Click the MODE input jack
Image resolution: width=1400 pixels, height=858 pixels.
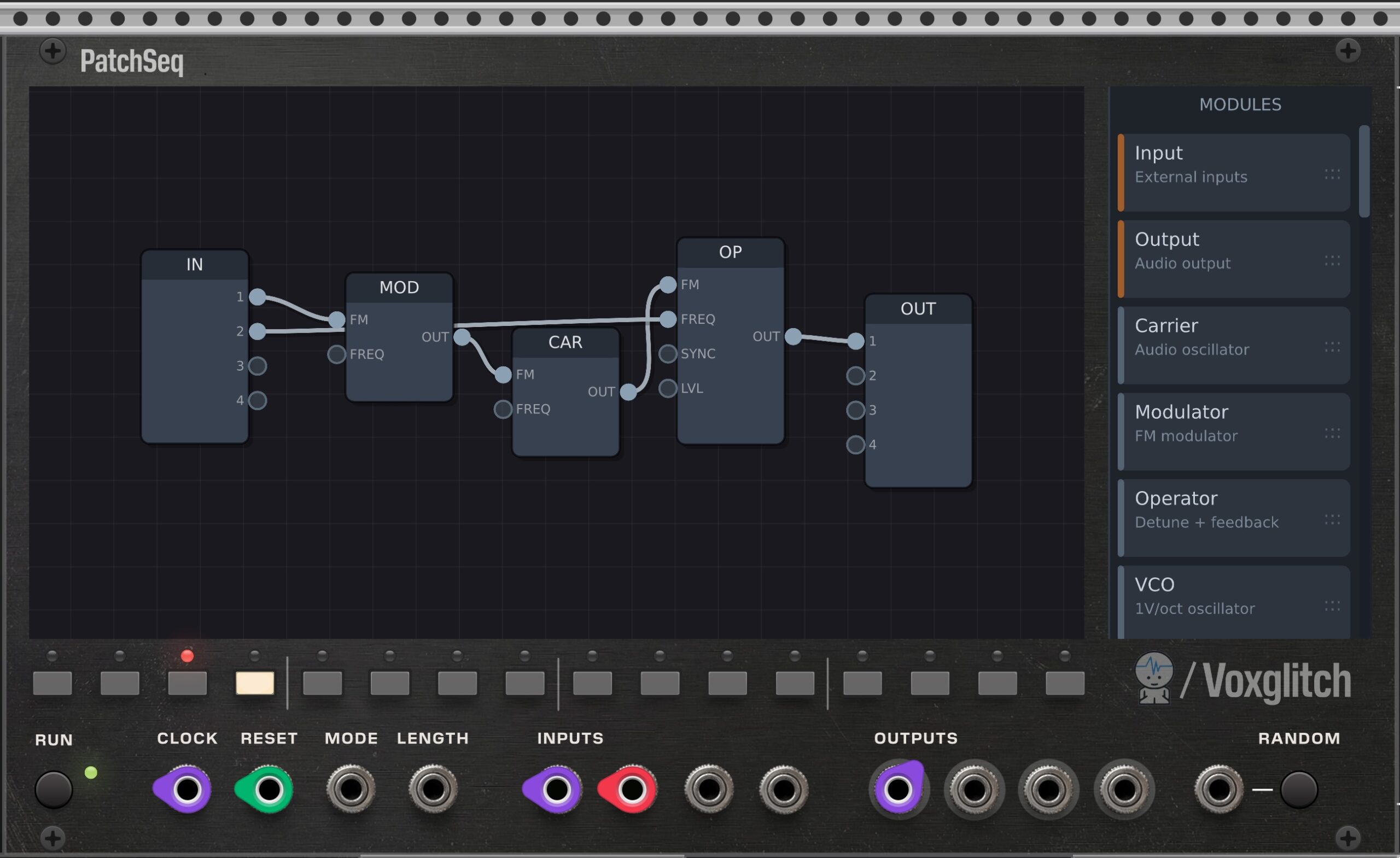pos(351,789)
